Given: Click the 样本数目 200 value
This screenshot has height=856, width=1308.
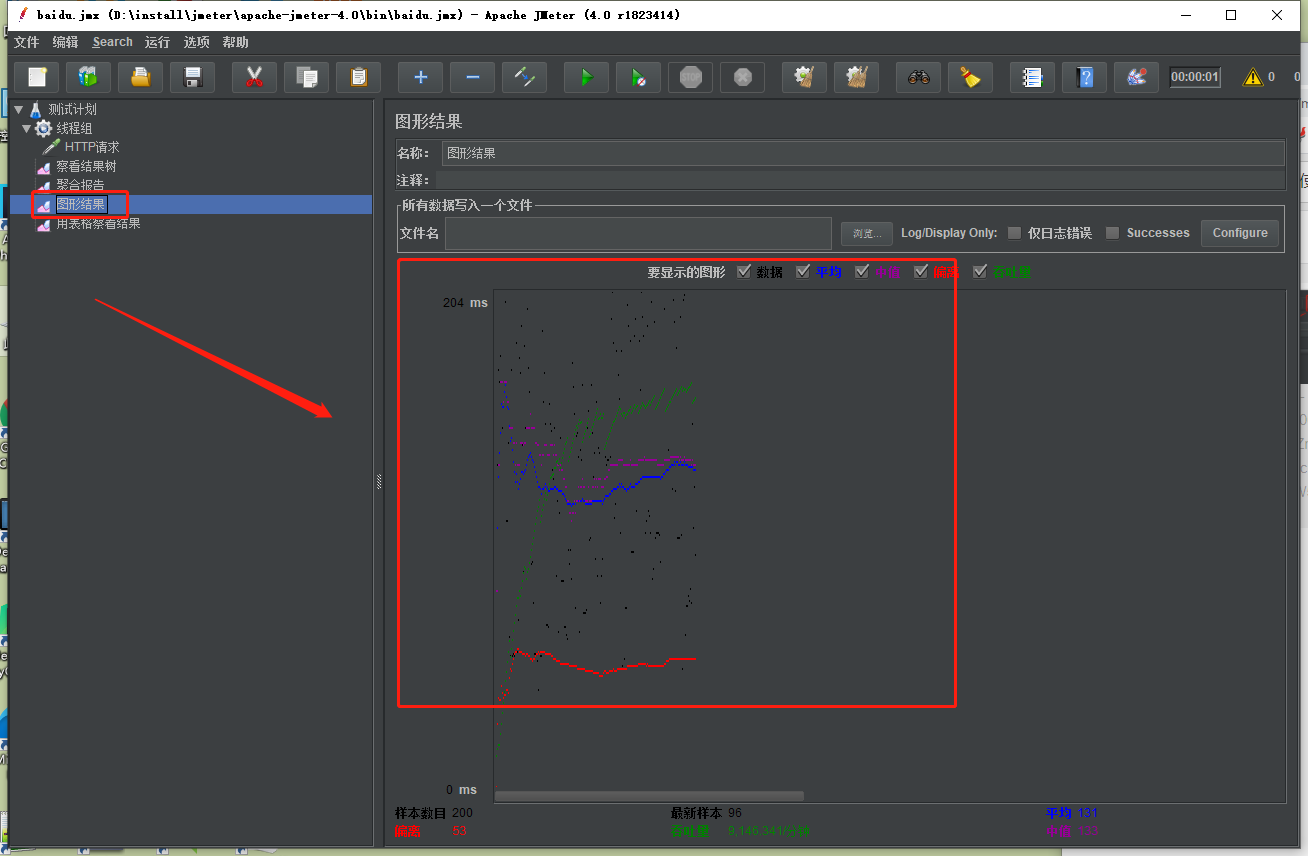Looking at the screenshot, I should (x=462, y=813).
